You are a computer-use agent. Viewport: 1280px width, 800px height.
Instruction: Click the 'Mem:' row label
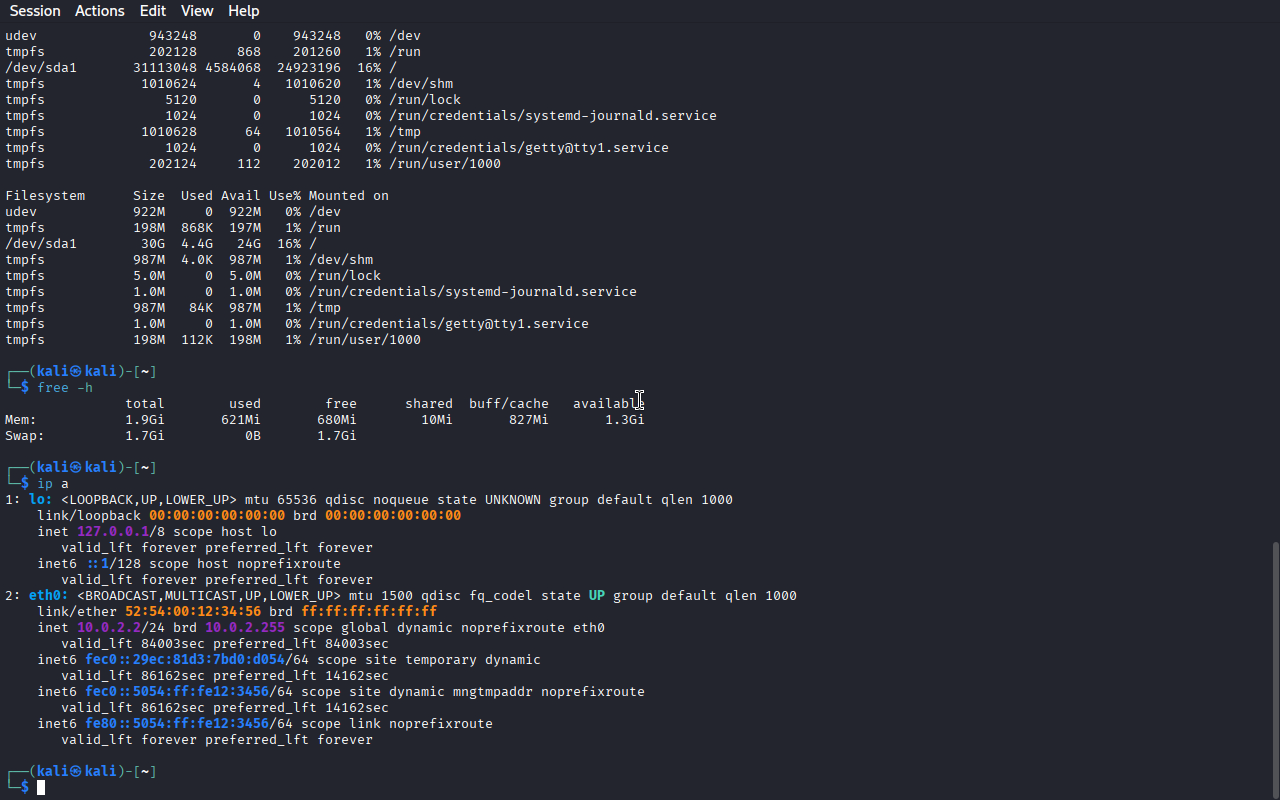21,420
